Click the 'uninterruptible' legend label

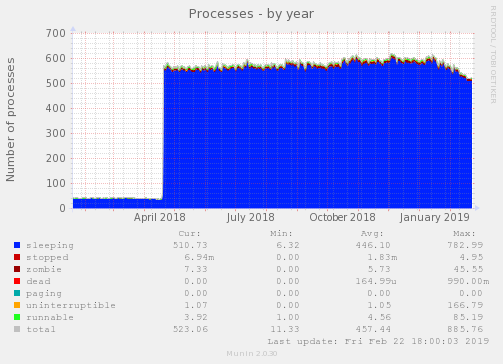point(71,305)
